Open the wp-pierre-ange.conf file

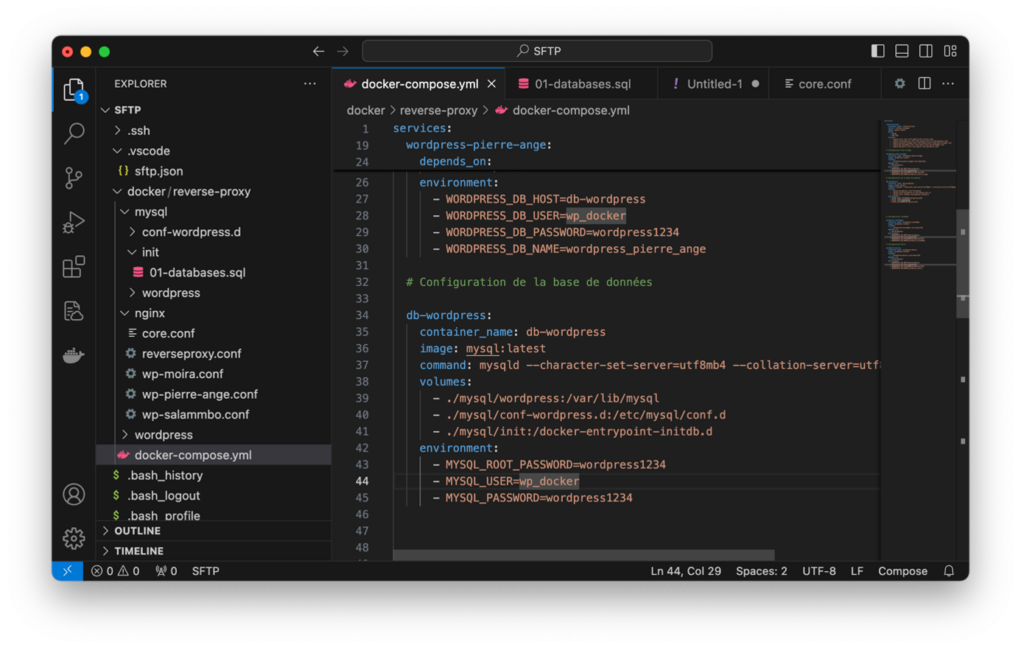pos(214,394)
